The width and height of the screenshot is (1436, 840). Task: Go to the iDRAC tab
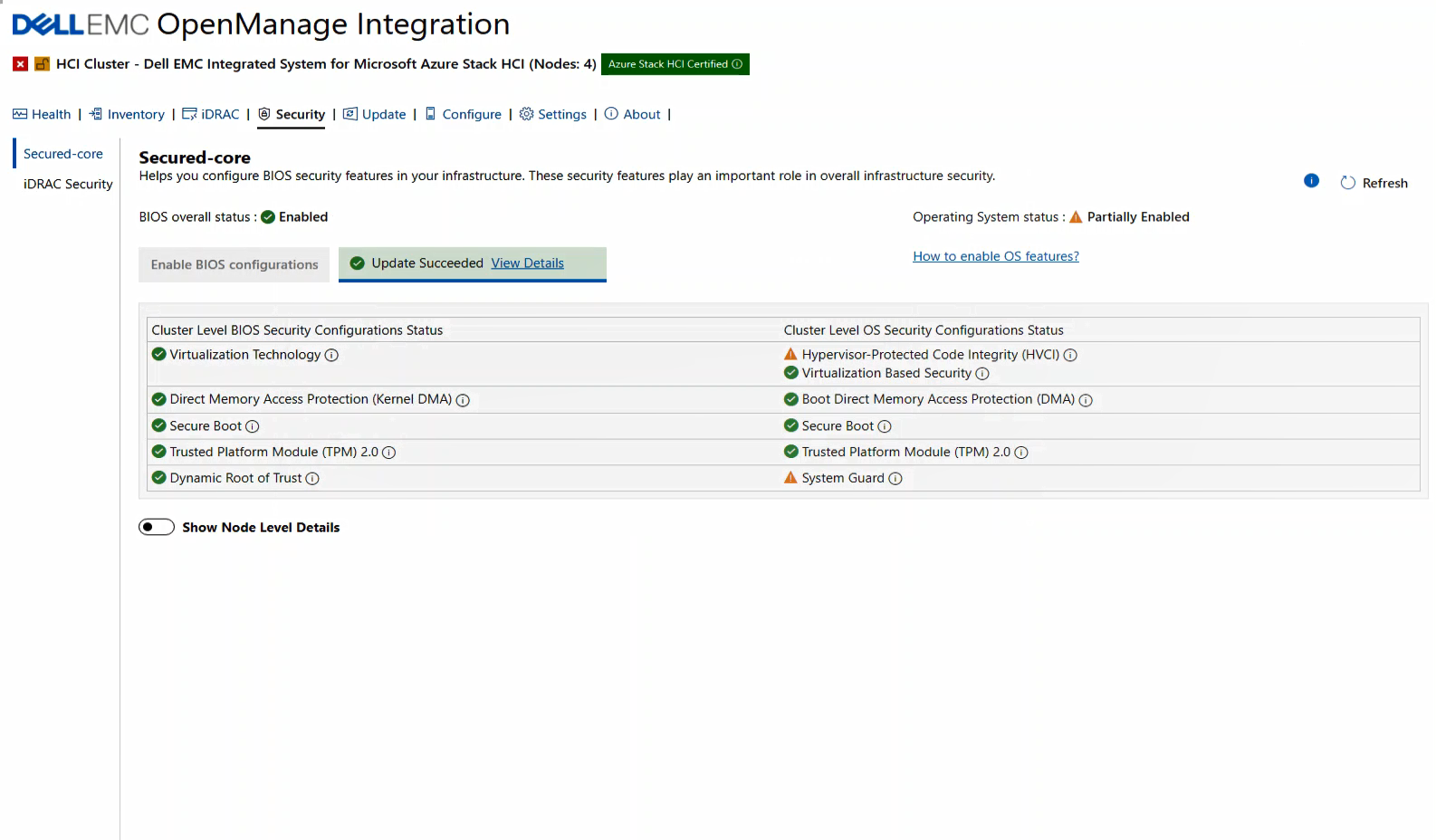tap(211, 114)
